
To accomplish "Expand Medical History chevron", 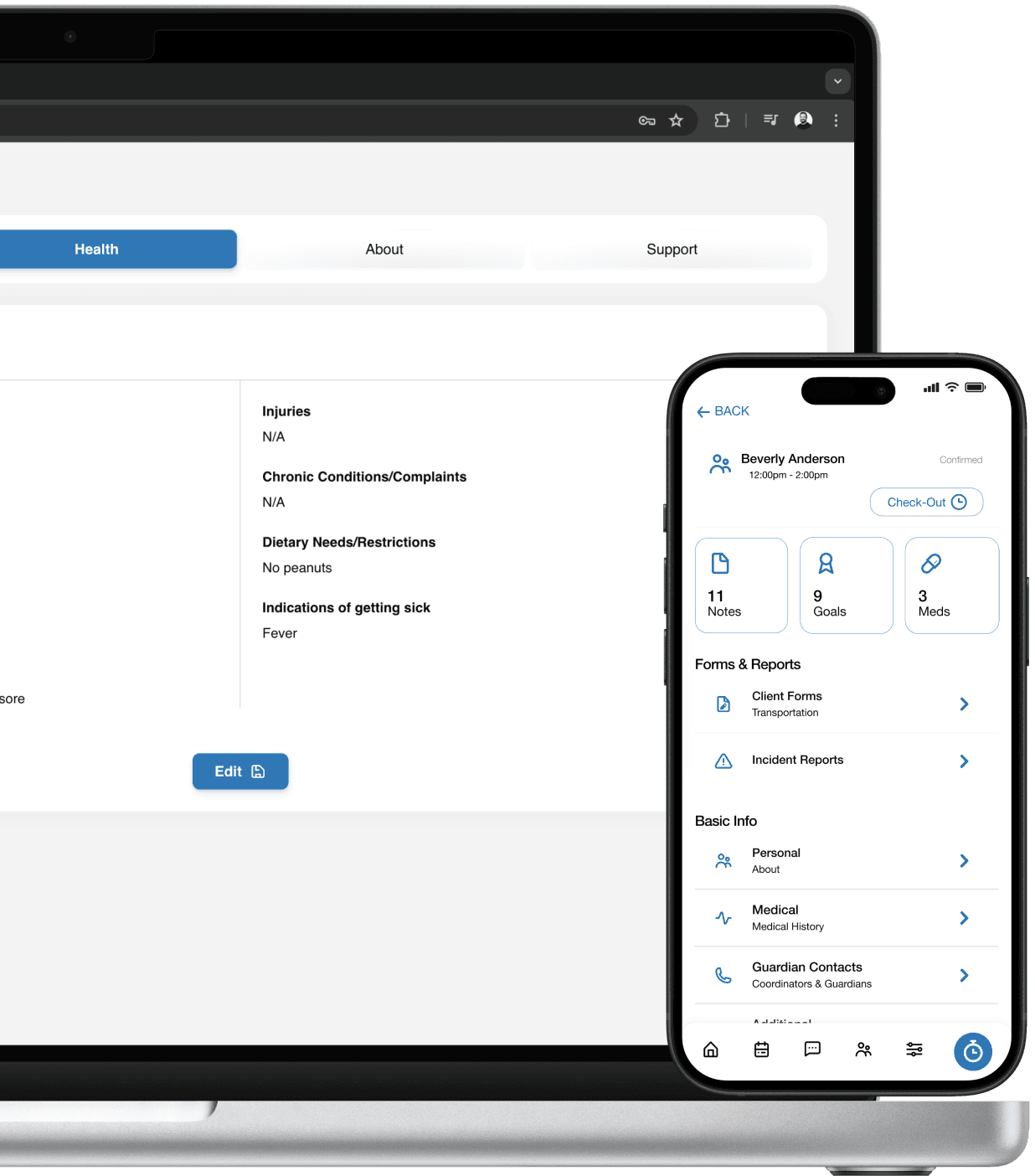I will 964,918.
